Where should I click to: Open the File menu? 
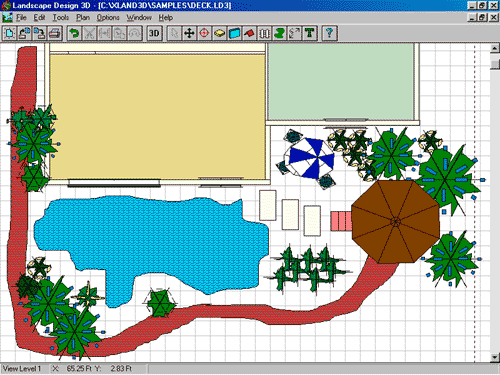coord(21,17)
